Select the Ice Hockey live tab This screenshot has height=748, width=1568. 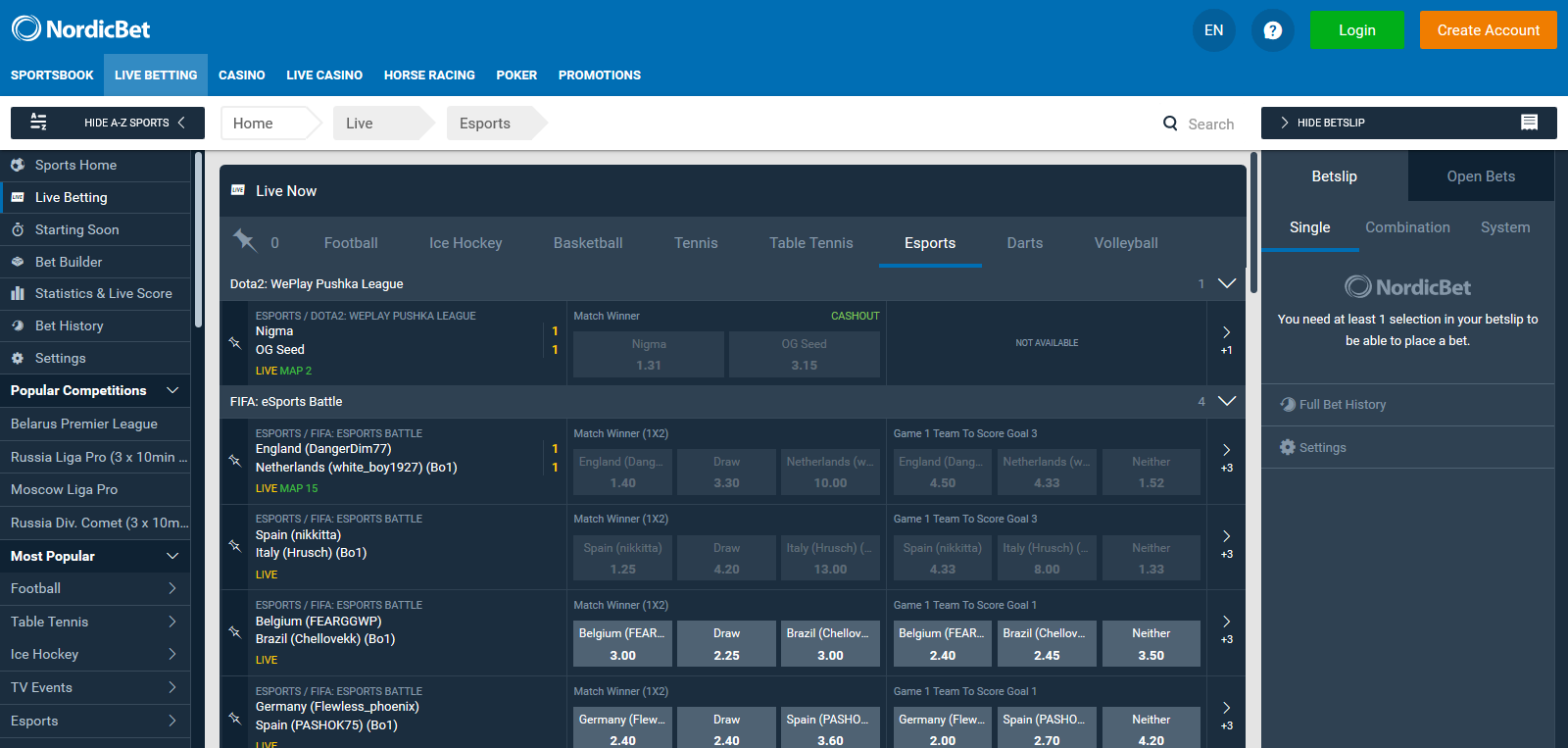pos(465,243)
